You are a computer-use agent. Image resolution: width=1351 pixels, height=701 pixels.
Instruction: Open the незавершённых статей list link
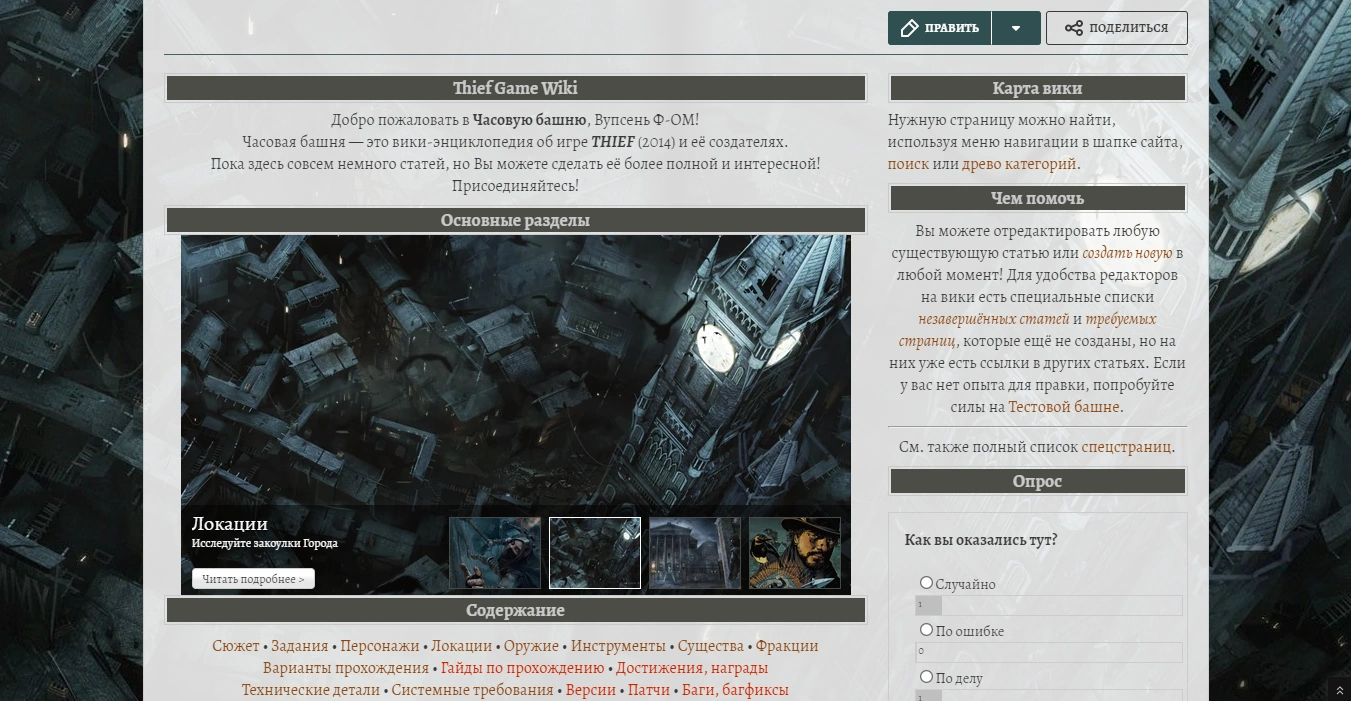993,320
